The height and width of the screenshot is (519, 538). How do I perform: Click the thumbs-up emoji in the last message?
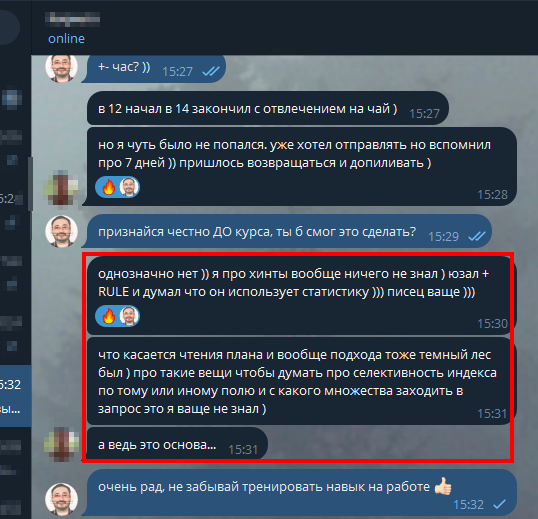443,486
